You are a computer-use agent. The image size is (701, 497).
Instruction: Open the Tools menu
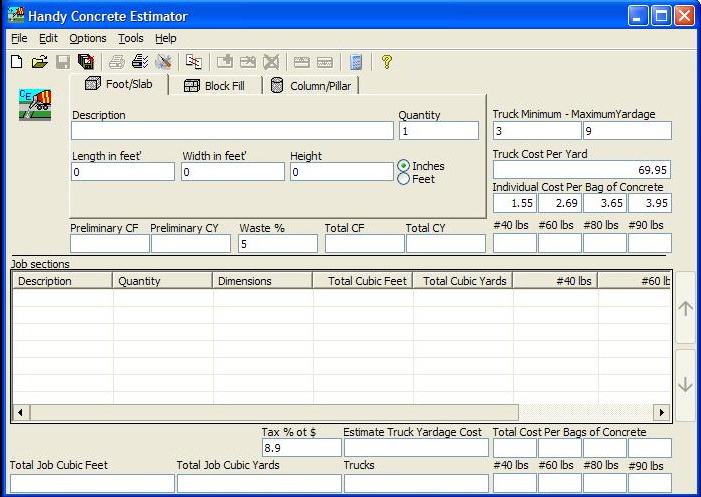pos(130,38)
